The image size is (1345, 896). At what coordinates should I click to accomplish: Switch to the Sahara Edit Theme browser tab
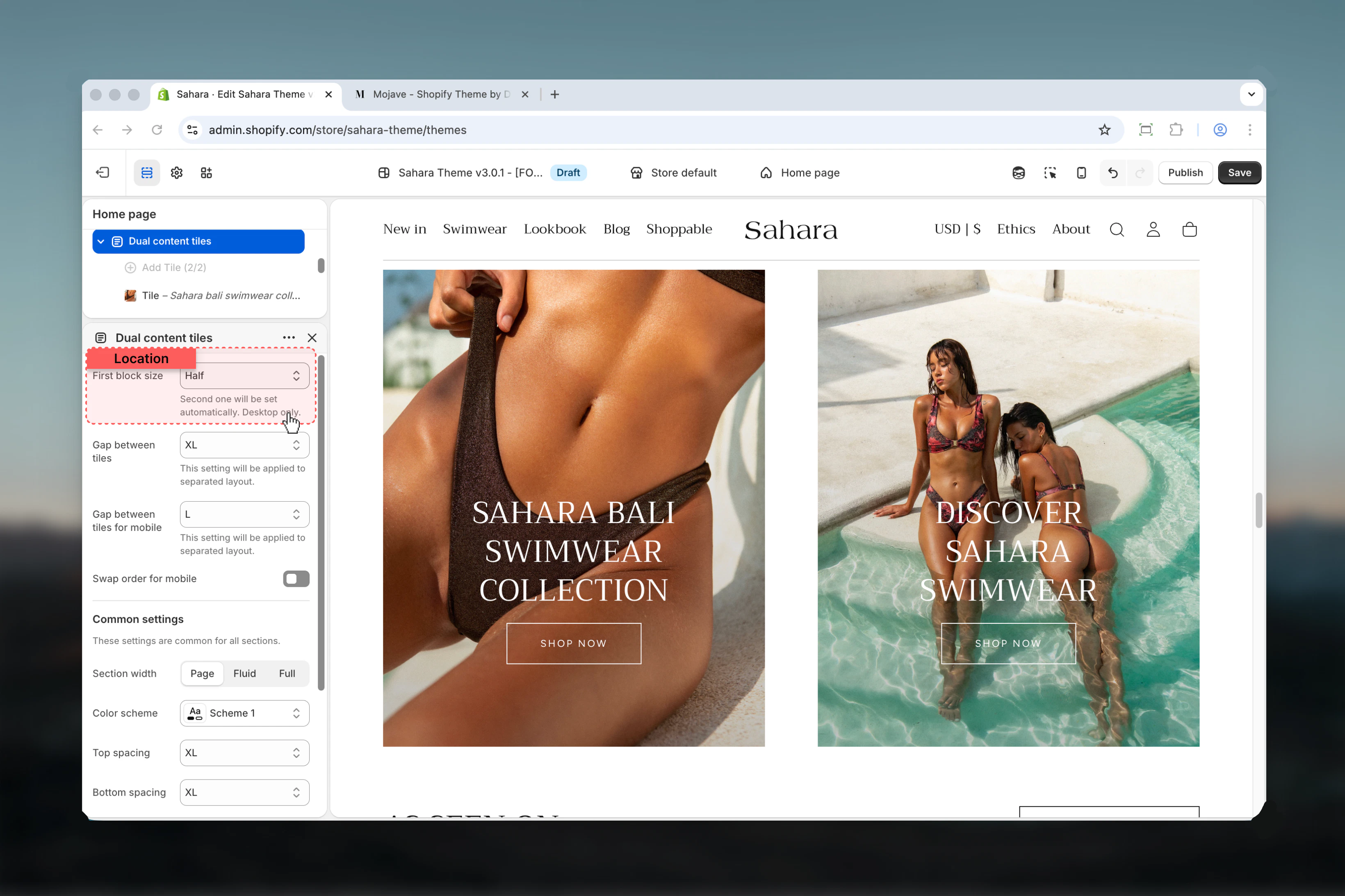pos(246,94)
